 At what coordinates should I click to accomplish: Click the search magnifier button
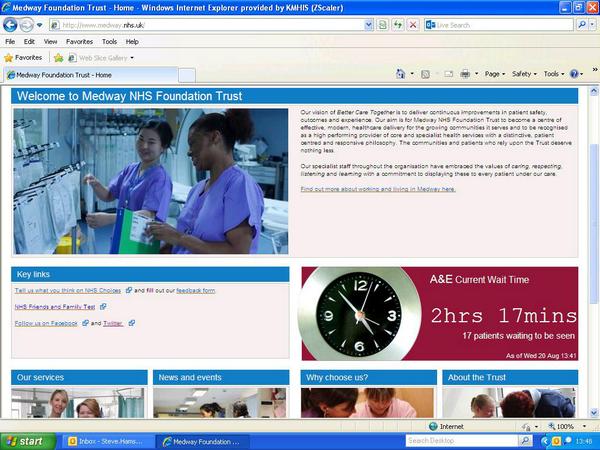pos(582,25)
